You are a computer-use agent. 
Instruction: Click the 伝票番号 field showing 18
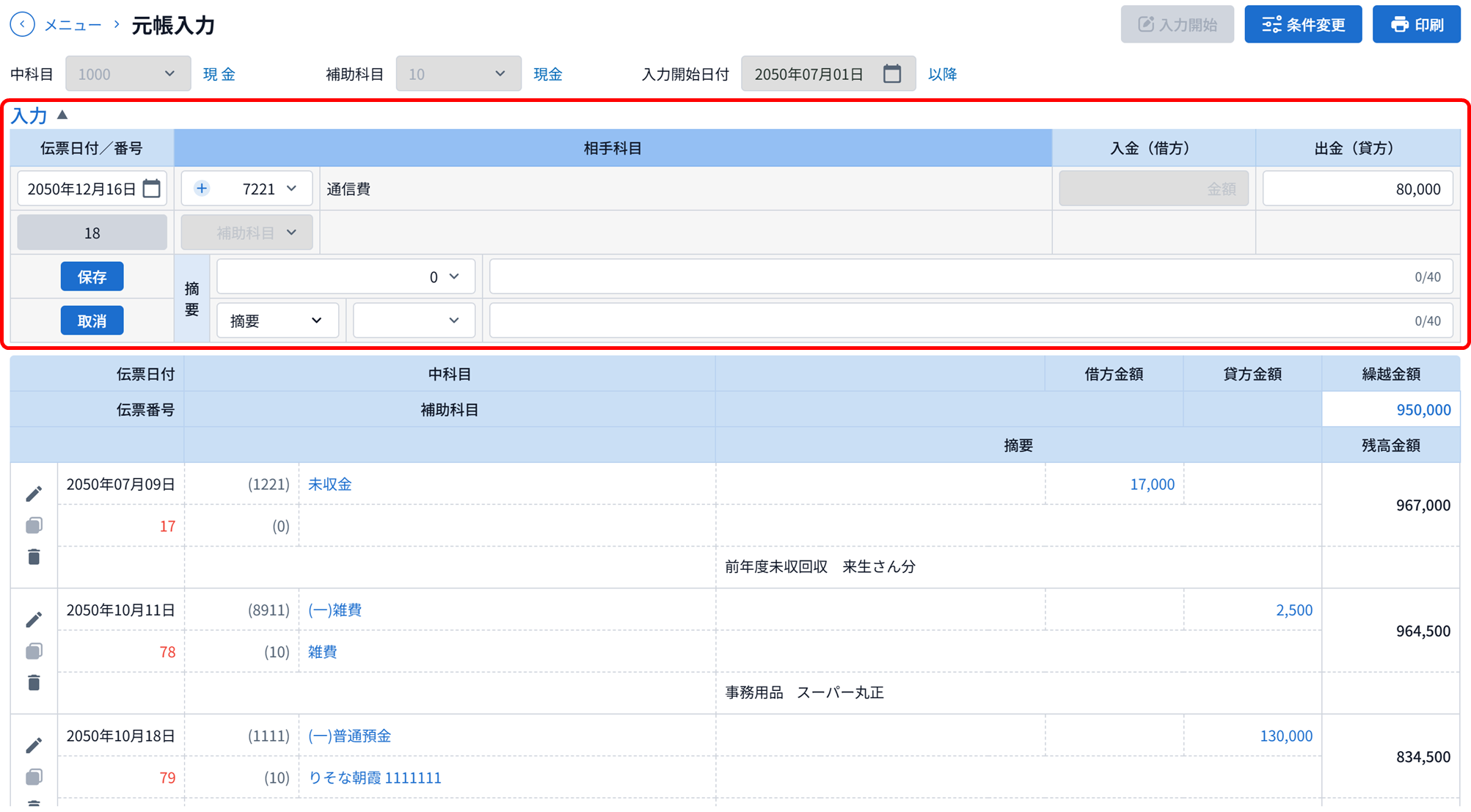92,233
